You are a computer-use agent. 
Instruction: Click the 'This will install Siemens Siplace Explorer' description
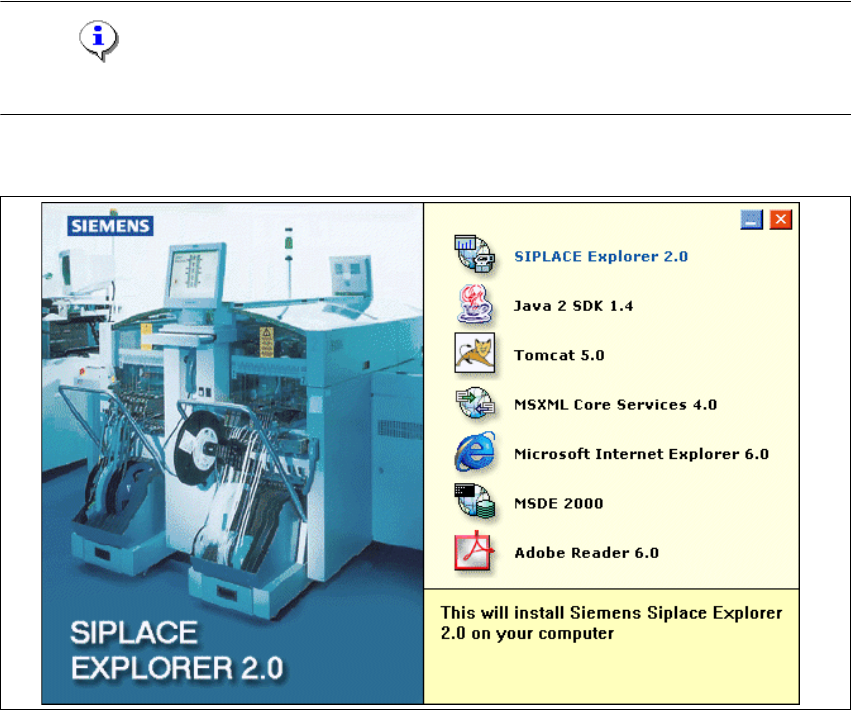click(x=611, y=623)
